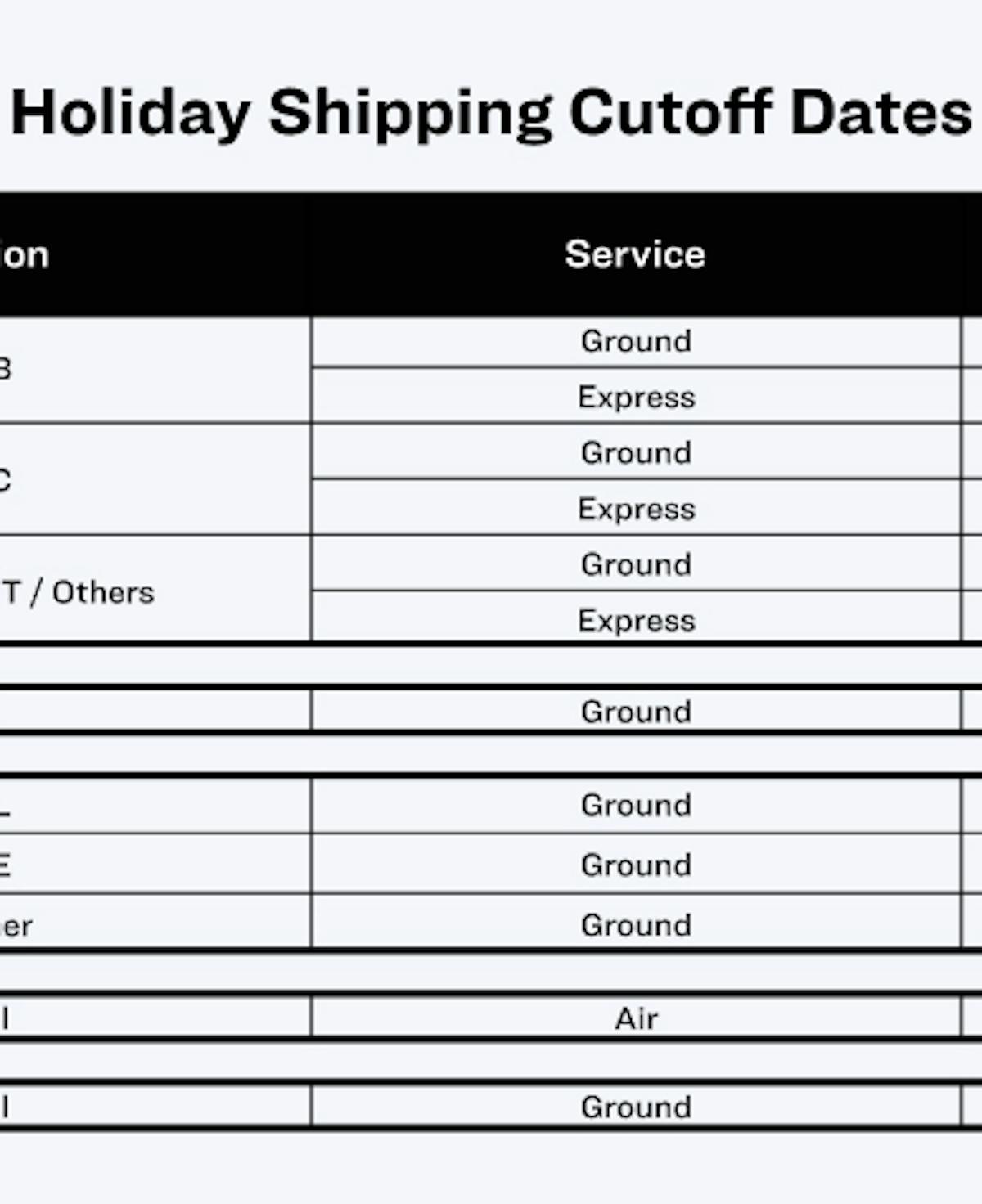Click the B destination label cell
Screen dimensions: 982x1204
point(7,369)
